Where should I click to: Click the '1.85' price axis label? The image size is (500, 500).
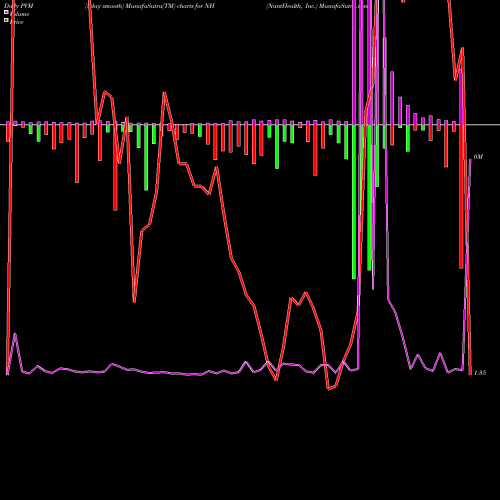click(480, 373)
